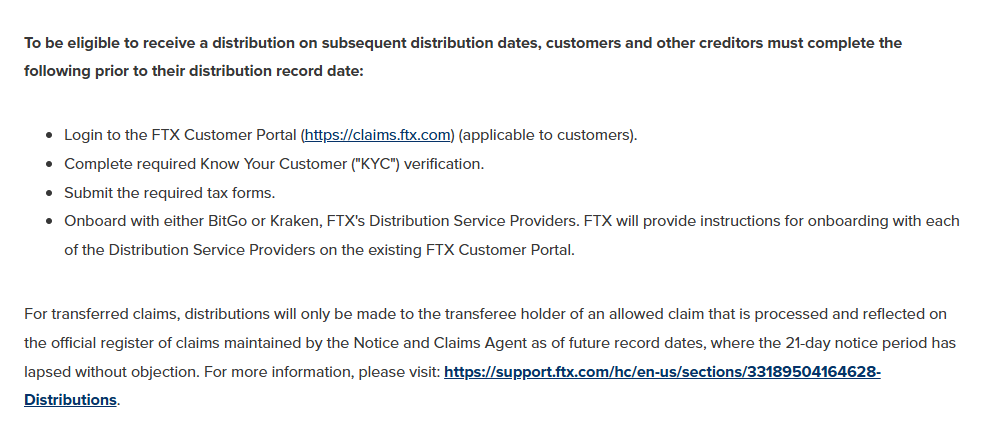Screen dimensions: 1001x428
Task: Click the "For transferred claims" paragraph start
Action: (x=102, y=314)
